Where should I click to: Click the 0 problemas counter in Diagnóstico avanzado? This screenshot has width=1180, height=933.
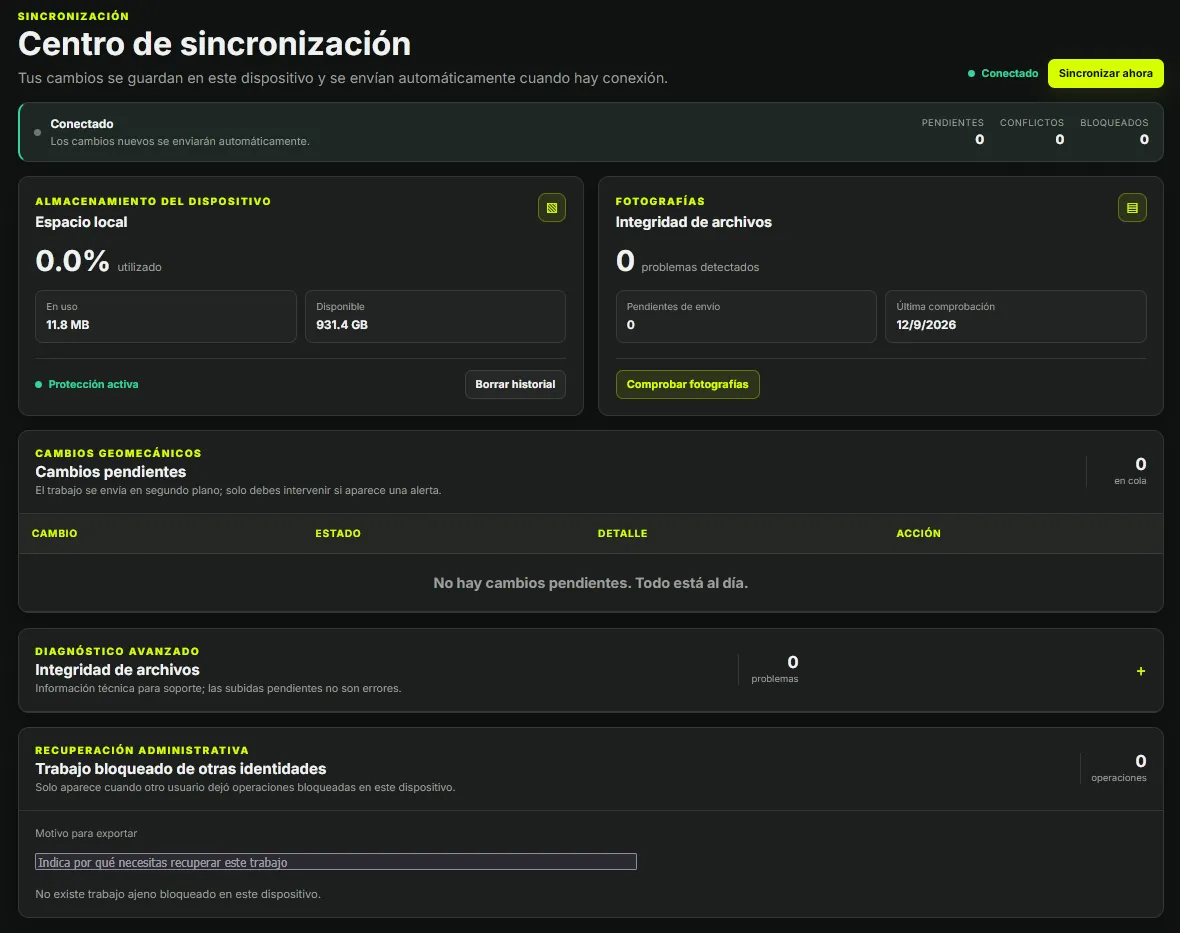click(775, 669)
